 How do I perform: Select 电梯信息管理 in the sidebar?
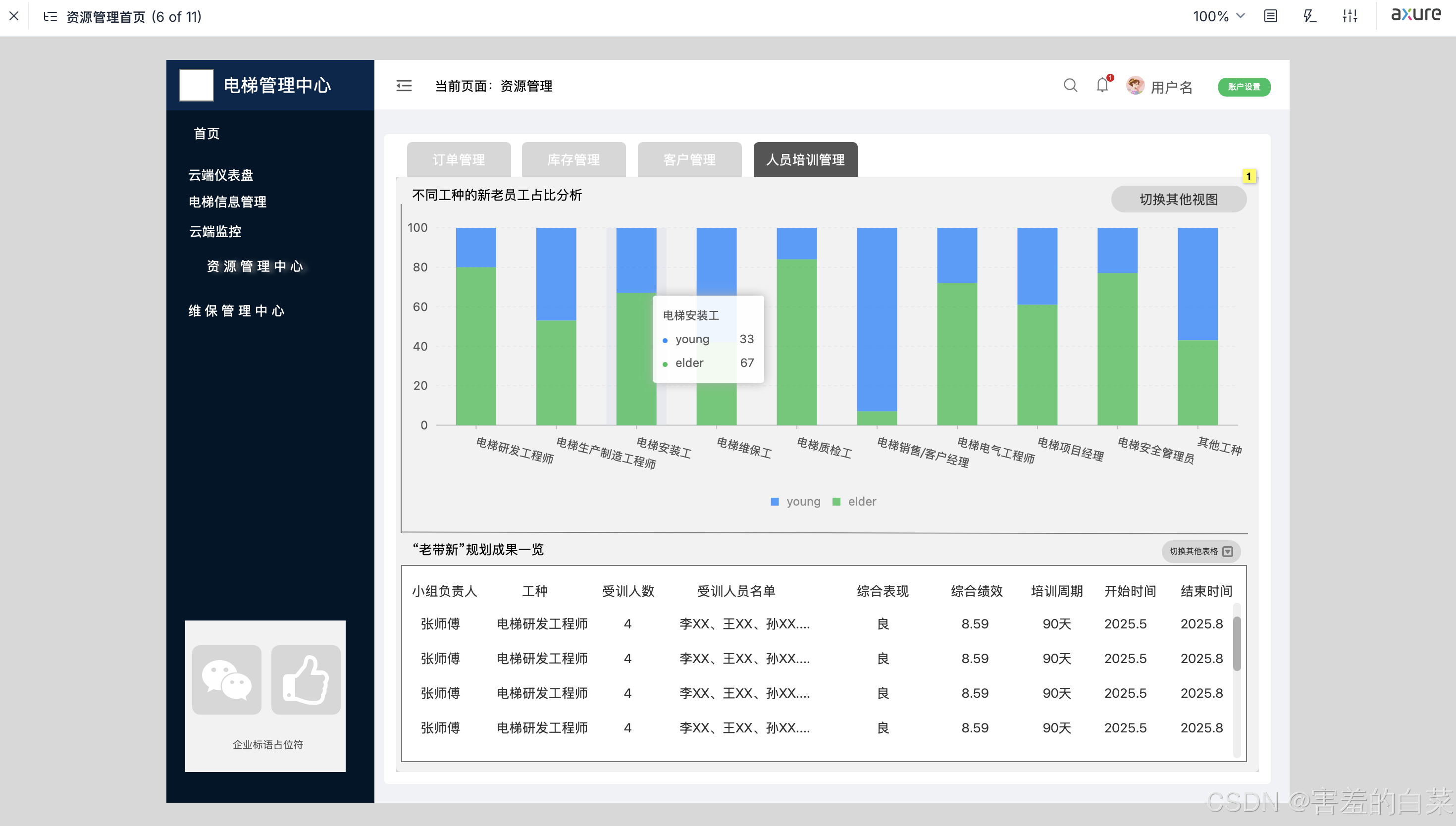tap(227, 202)
